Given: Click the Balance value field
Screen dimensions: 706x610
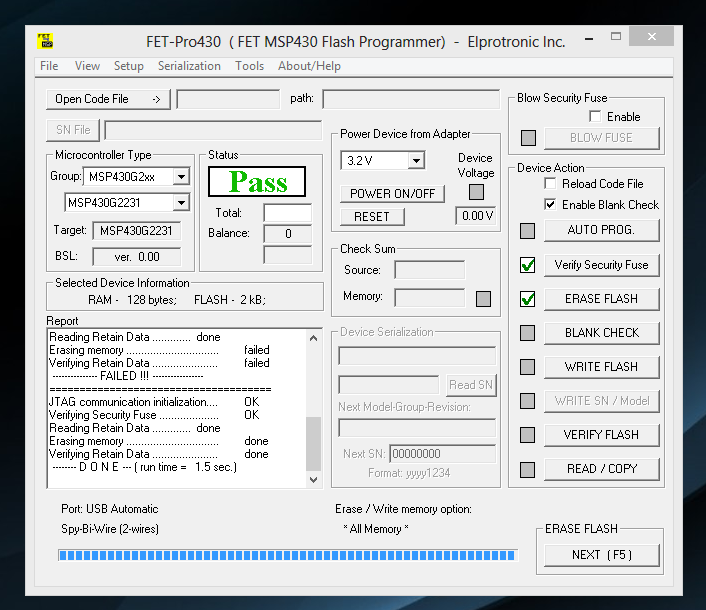Looking at the screenshot, I should click(288, 234).
